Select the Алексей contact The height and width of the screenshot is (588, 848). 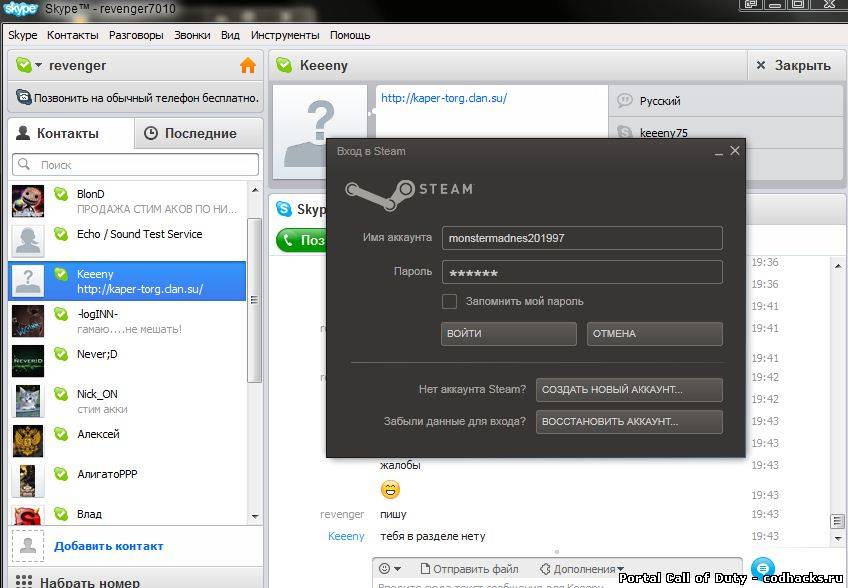127,441
